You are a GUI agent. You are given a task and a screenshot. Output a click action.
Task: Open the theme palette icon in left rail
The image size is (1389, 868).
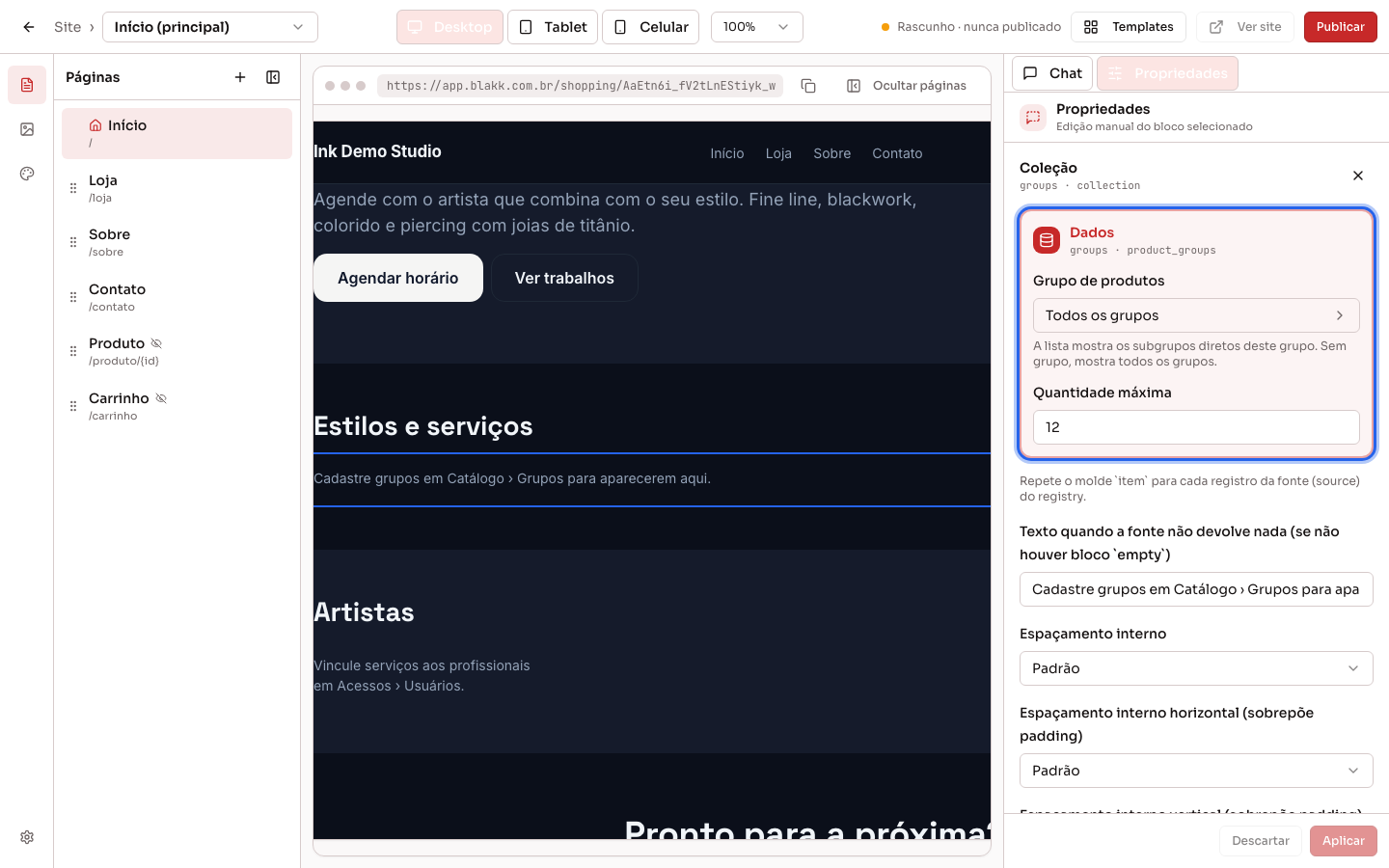tap(27, 174)
